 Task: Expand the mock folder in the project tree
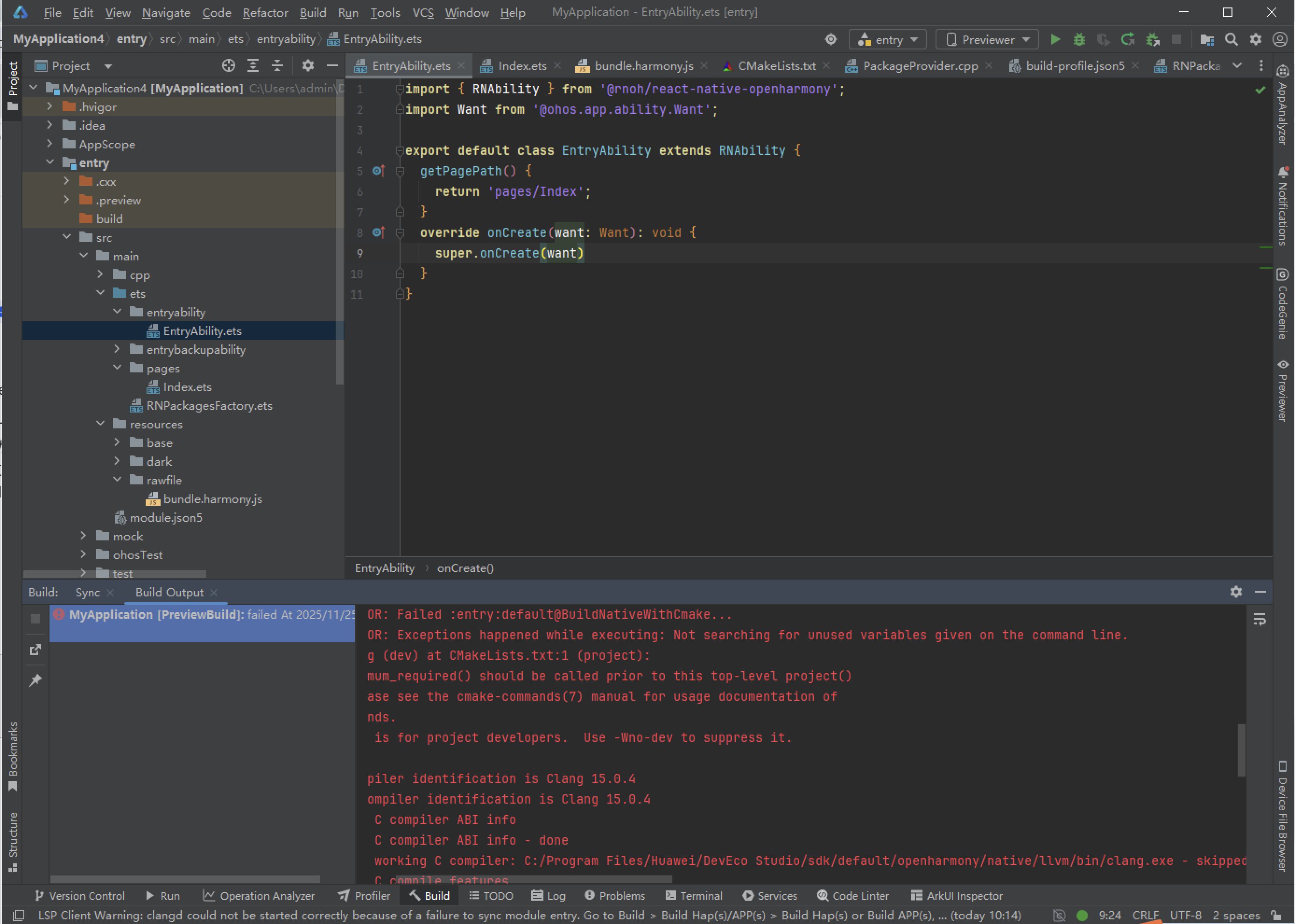(84, 535)
